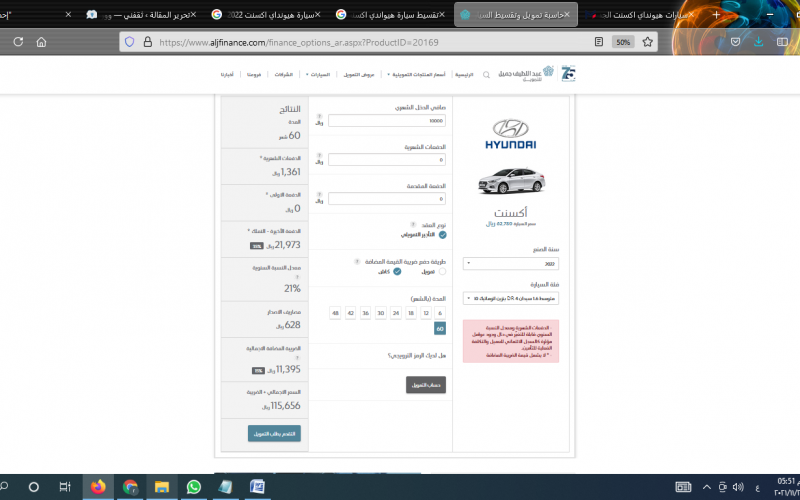
Task: Click the صافي الدخل الشهري input field
Action: click(387, 121)
